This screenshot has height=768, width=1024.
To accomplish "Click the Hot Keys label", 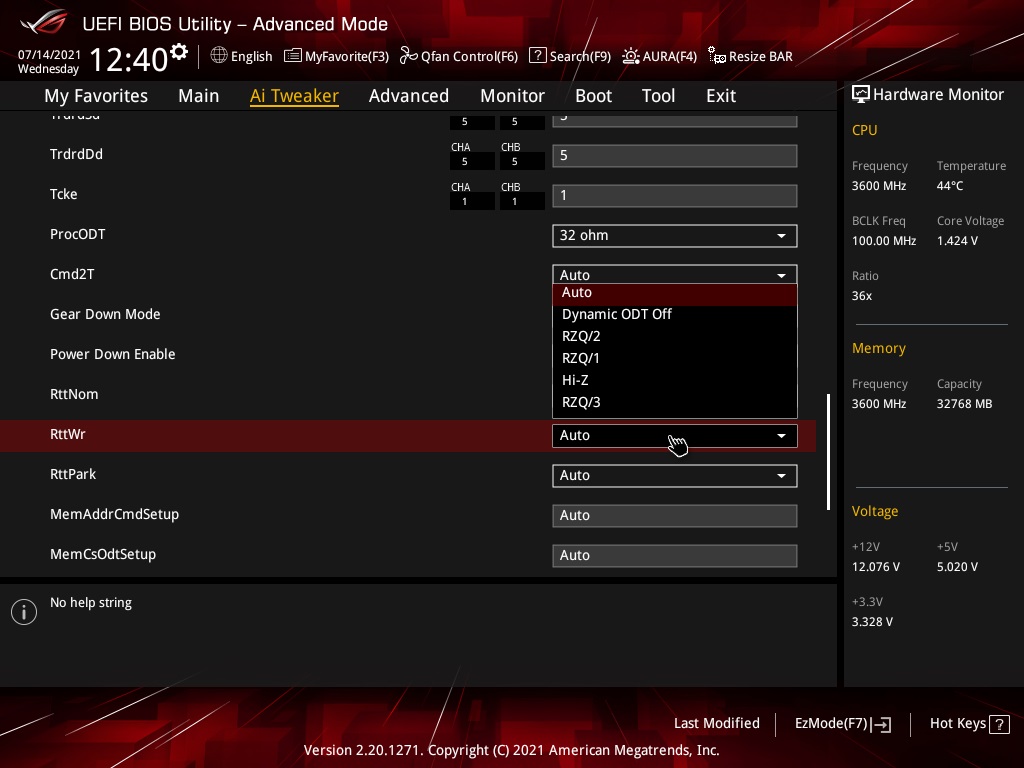I will click(x=957, y=724).
